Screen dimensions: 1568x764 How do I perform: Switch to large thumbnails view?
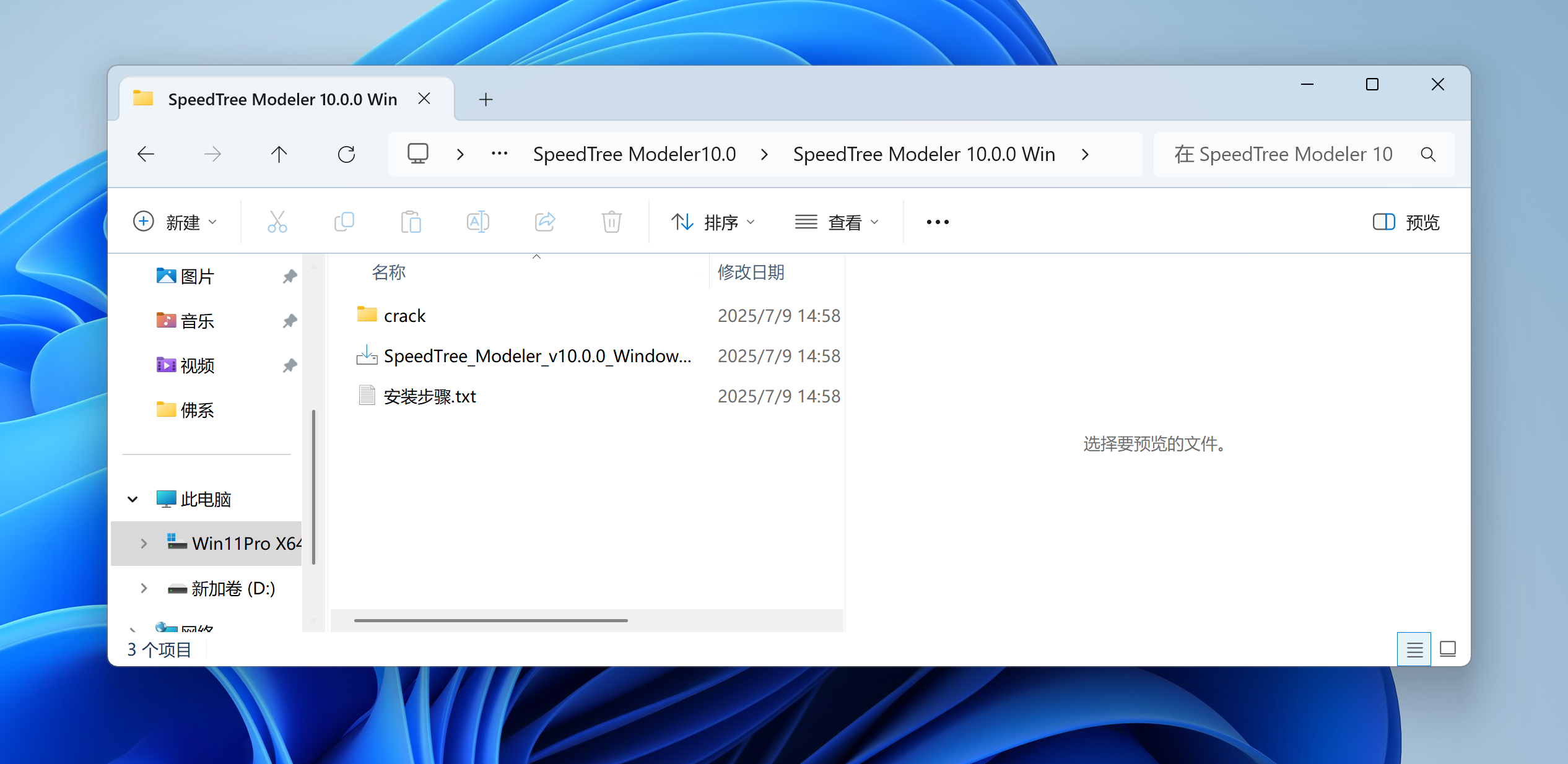coord(1448,649)
